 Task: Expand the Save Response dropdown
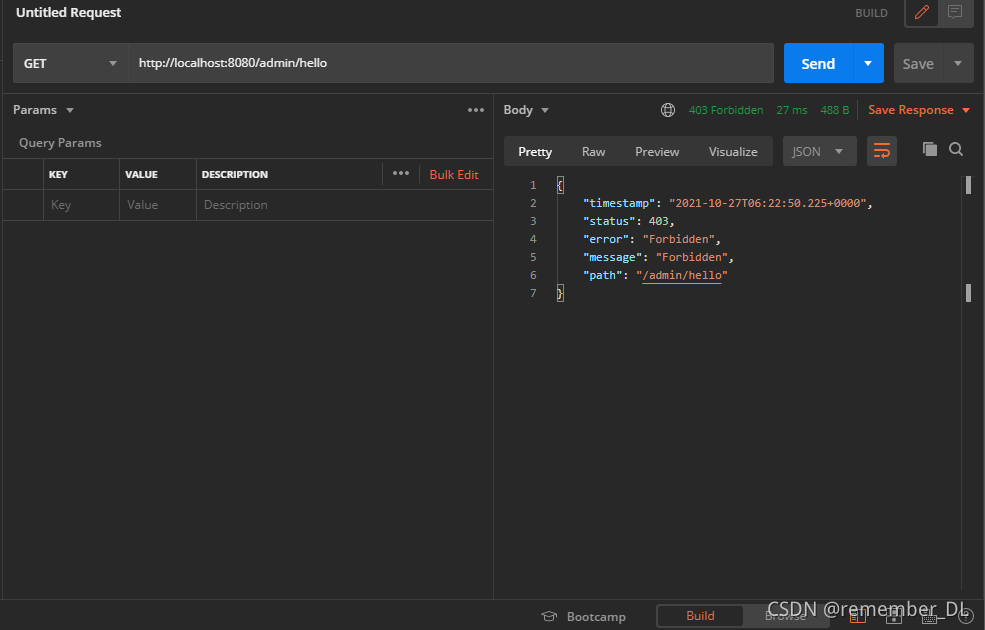point(966,111)
